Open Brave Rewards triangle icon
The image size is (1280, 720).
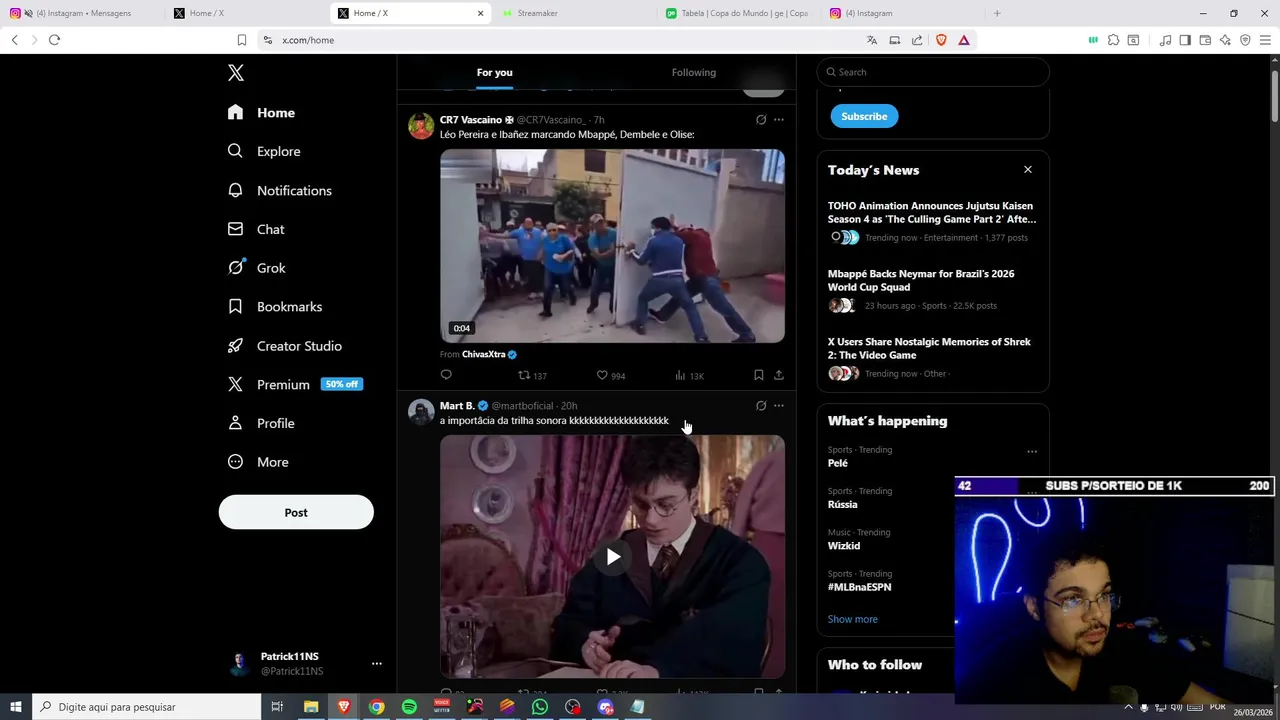click(964, 40)
